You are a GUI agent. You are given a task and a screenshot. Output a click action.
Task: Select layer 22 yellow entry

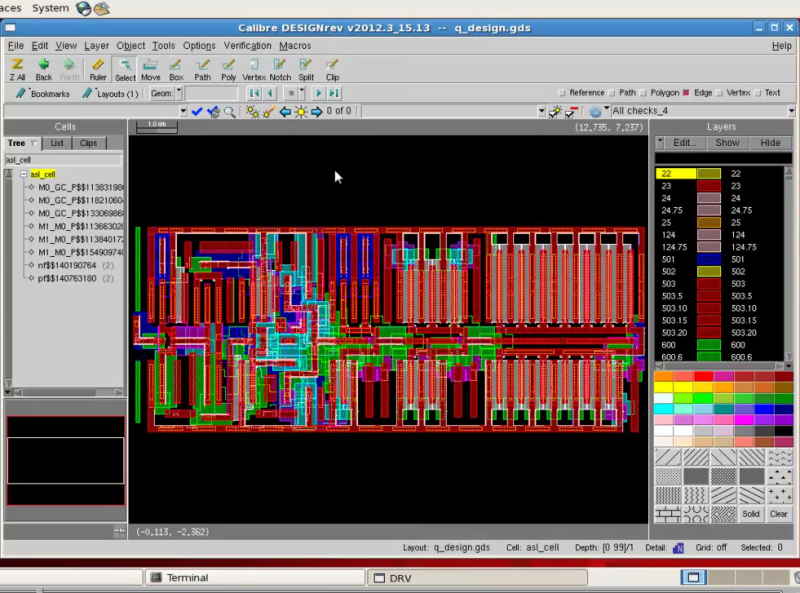(x=675, y=174)
